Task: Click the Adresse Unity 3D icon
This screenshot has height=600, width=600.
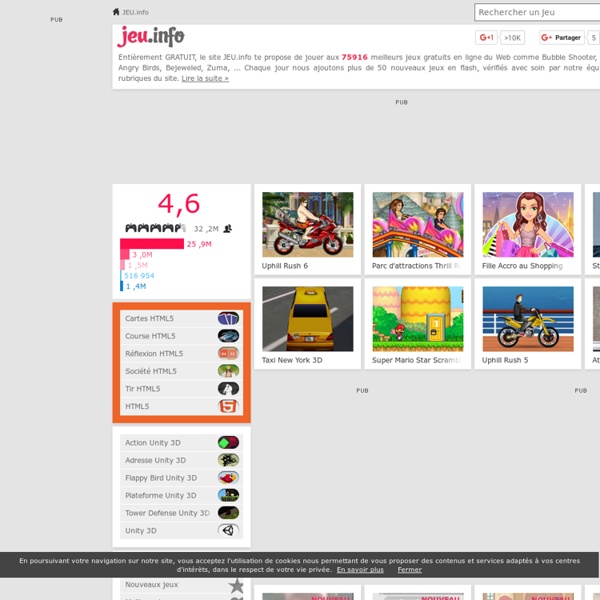Action: pyautogui.click(x=228, y=460)
